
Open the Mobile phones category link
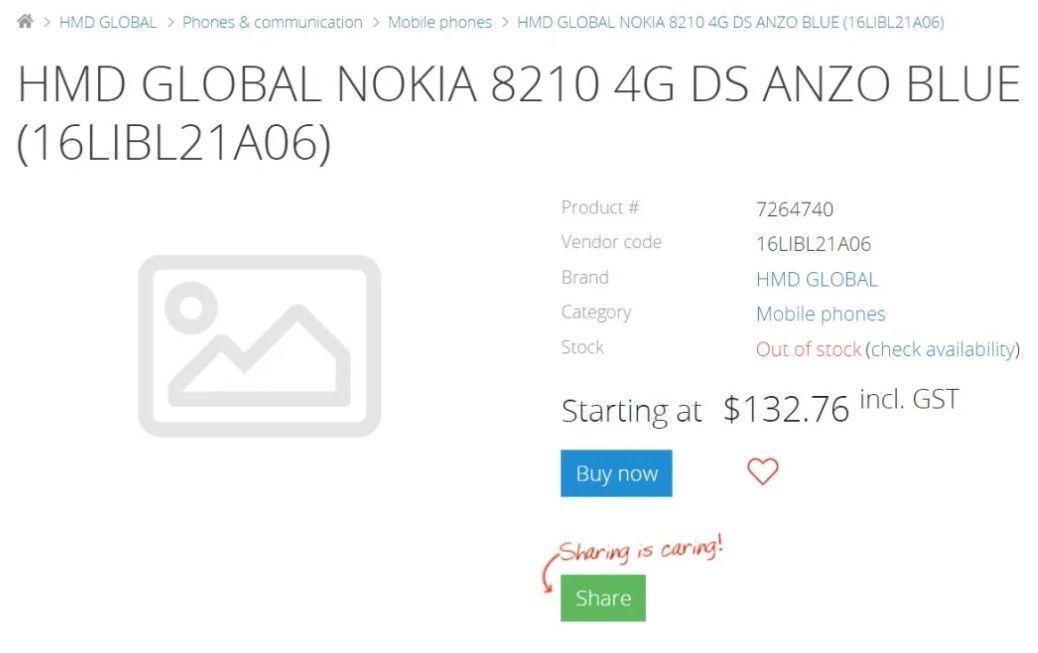[820, 314]
